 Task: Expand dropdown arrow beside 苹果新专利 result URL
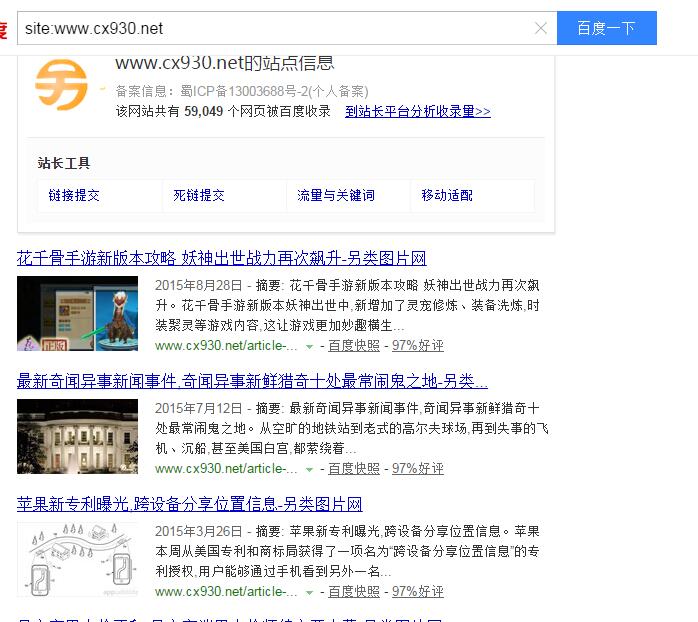click(x=309, y=592)
